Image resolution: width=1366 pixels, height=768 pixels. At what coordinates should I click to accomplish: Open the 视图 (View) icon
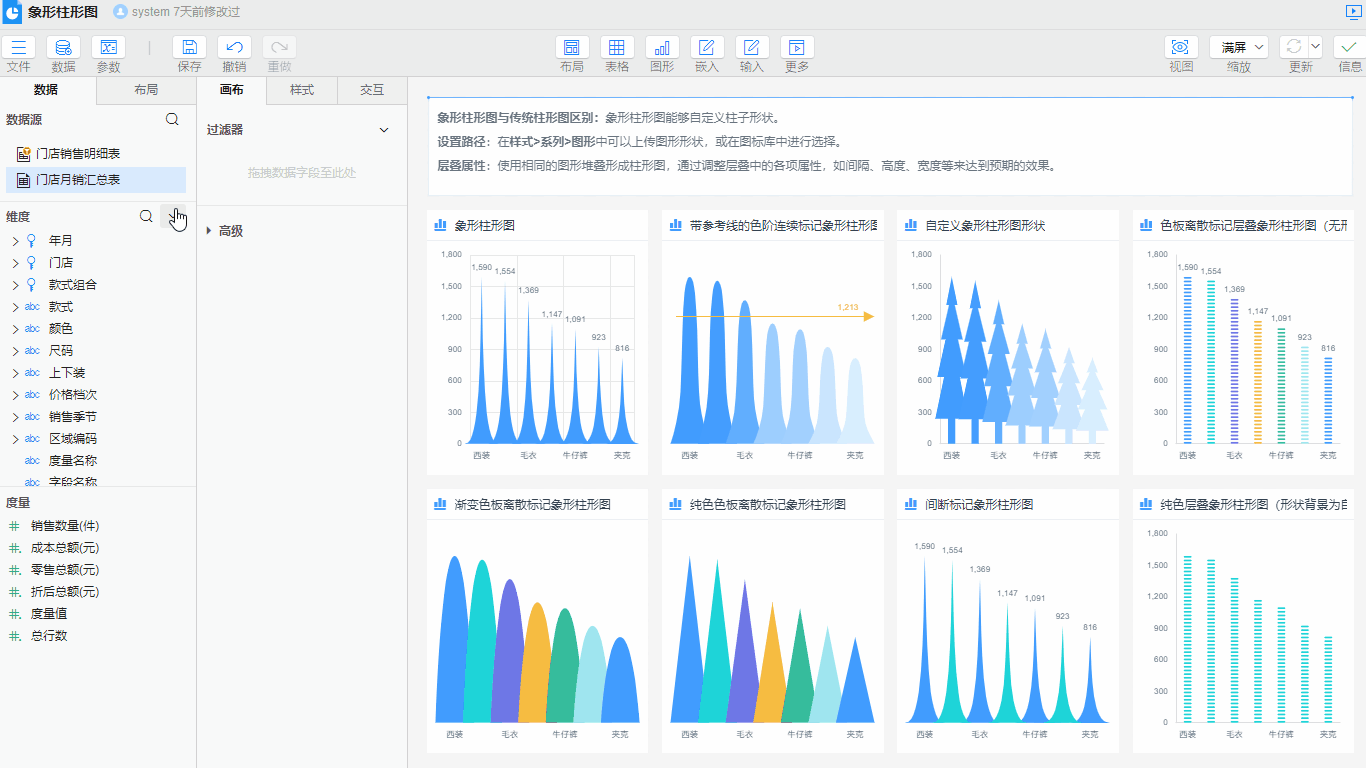[x=1181, y=48]
